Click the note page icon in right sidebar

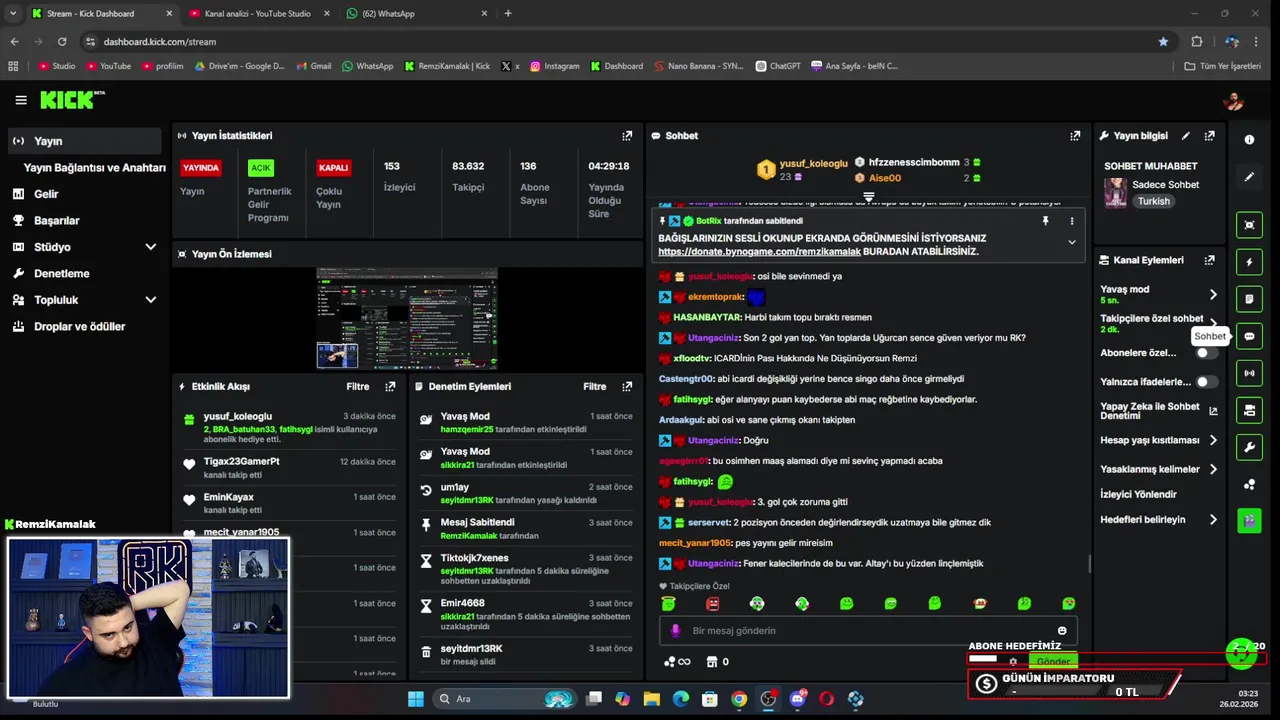tap(1249, 299)
